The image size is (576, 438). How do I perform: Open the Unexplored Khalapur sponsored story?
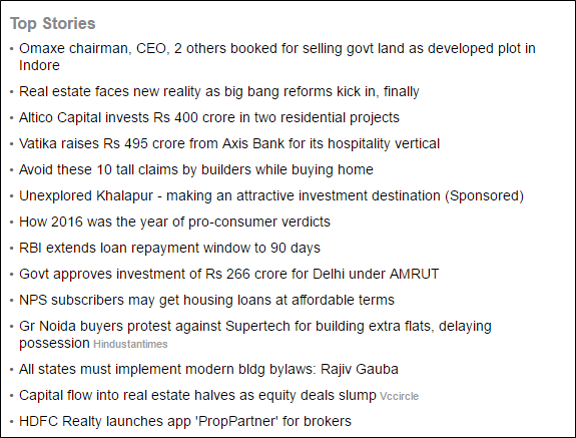point(271,195)
